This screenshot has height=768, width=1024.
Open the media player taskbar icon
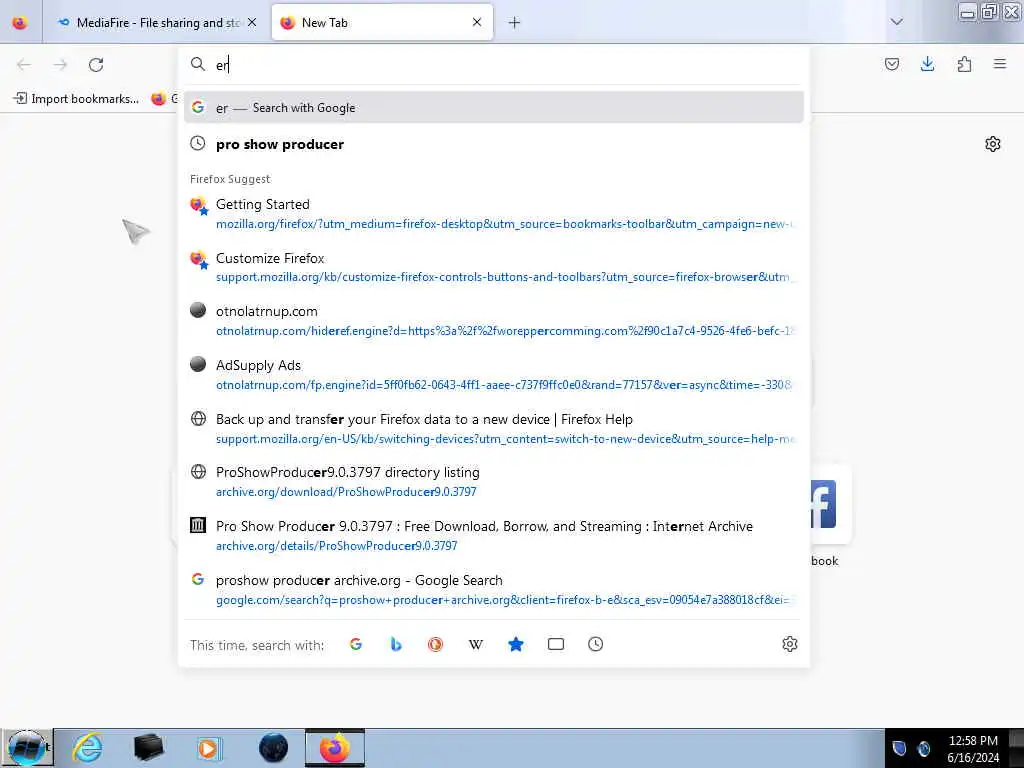tap(210, 748)
